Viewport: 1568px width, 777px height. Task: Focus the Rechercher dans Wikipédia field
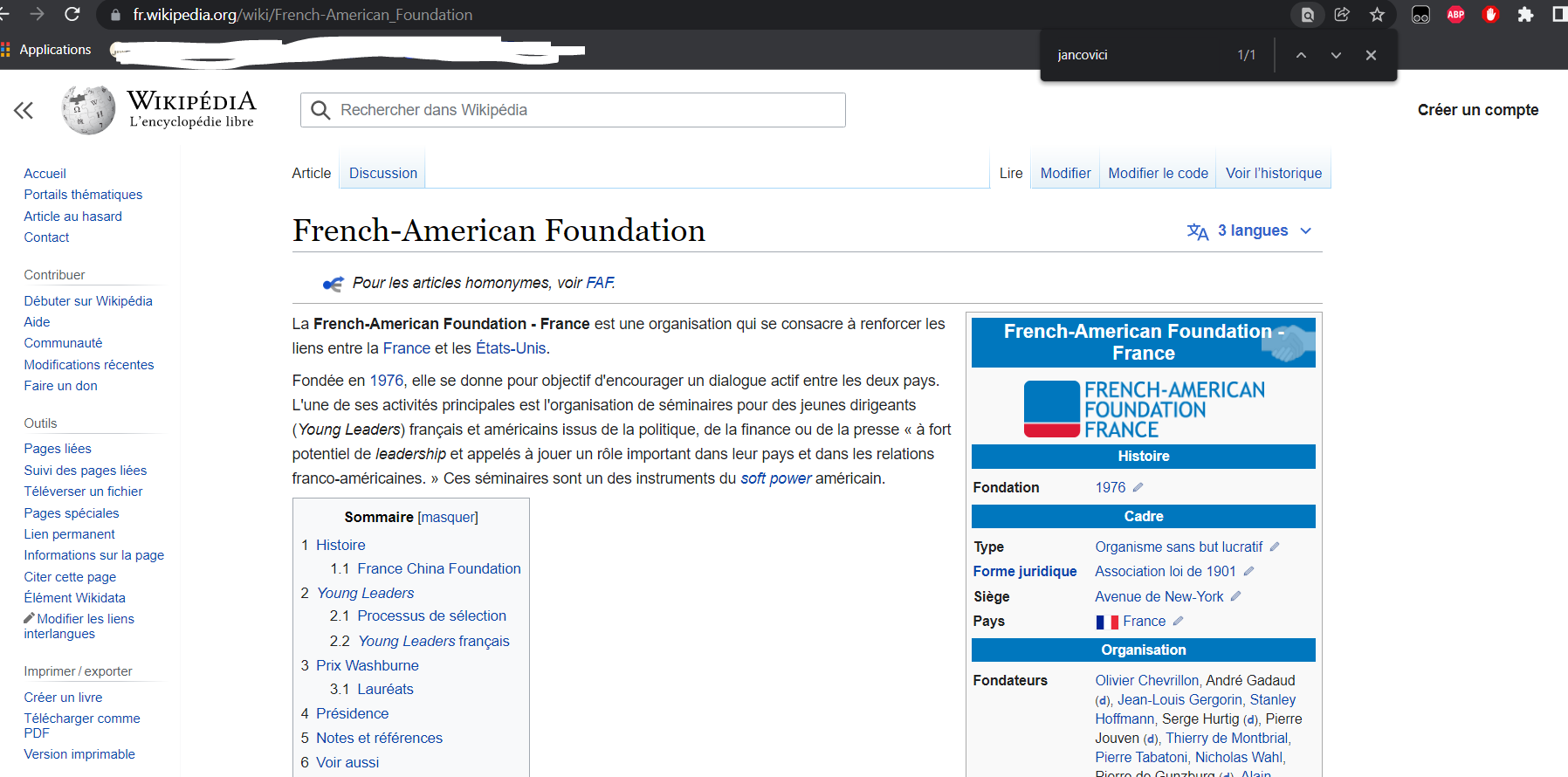pyautogui.click(x=573, y=110)
